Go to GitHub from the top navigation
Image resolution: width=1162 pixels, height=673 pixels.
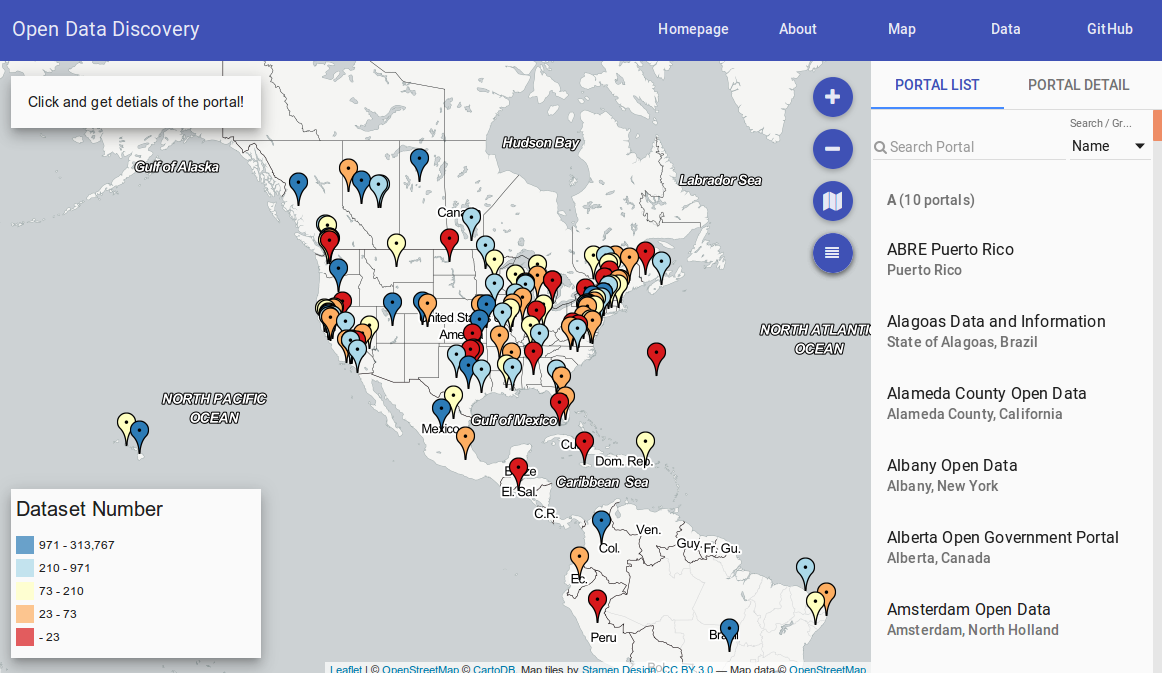(x=1109, y=29)
